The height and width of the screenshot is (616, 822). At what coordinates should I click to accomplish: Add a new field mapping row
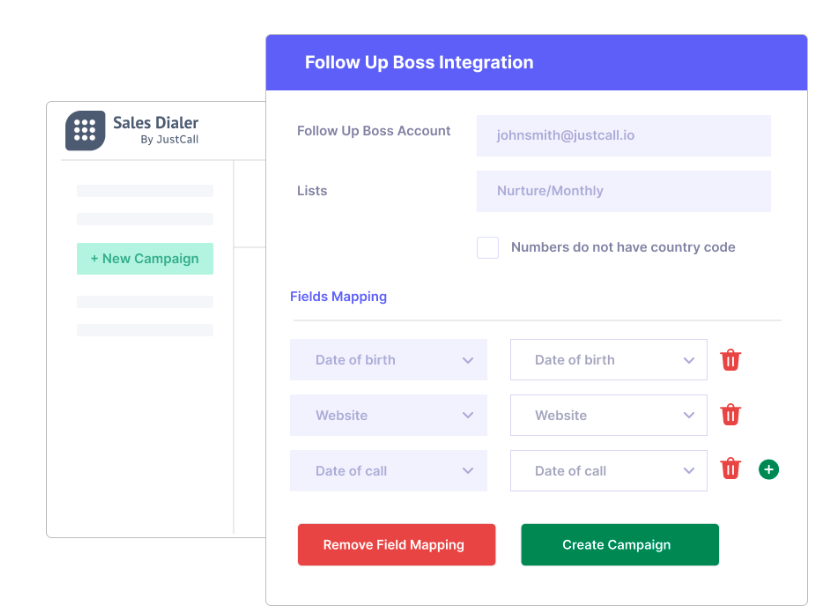[768, 469]
